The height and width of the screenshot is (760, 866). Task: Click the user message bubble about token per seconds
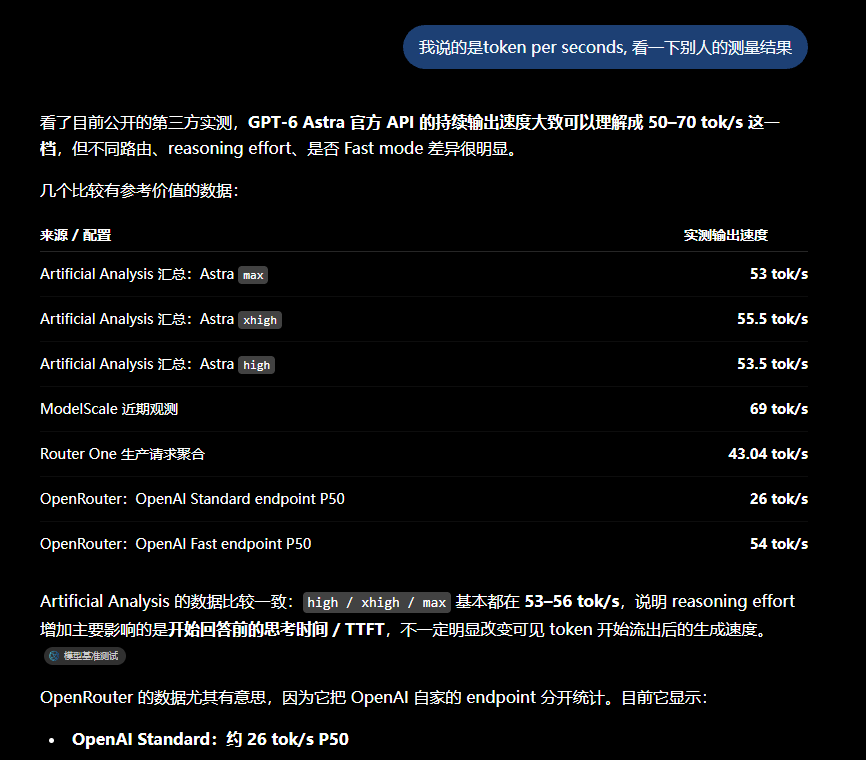point(605,47)
